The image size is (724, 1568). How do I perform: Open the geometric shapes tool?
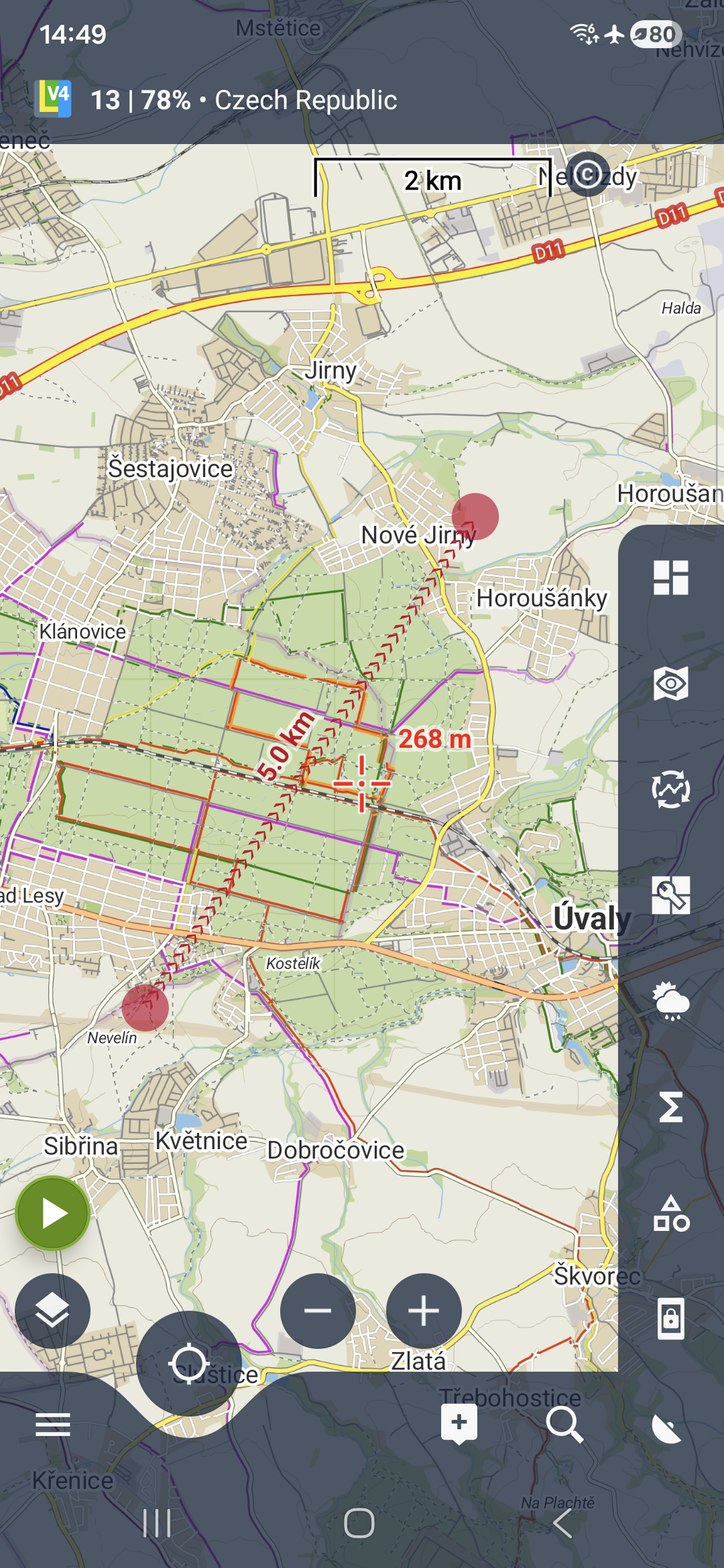[671, 1214]
